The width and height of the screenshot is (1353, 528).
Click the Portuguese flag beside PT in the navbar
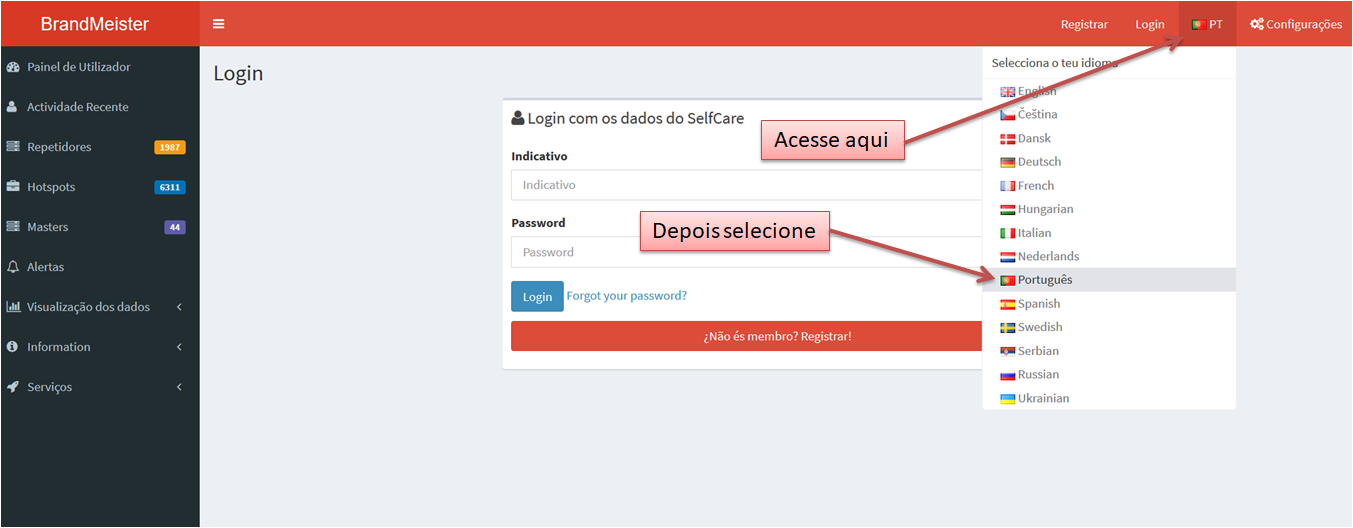point(1198,24)
